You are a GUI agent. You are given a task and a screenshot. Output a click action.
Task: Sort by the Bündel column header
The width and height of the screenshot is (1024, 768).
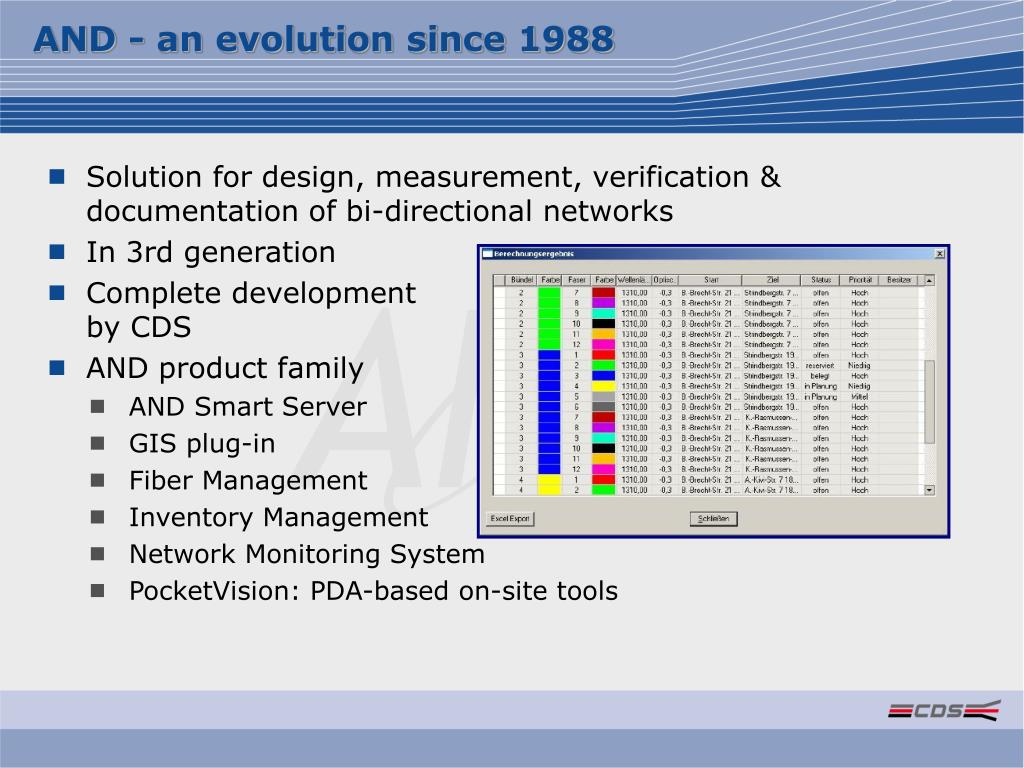(522, 280)
